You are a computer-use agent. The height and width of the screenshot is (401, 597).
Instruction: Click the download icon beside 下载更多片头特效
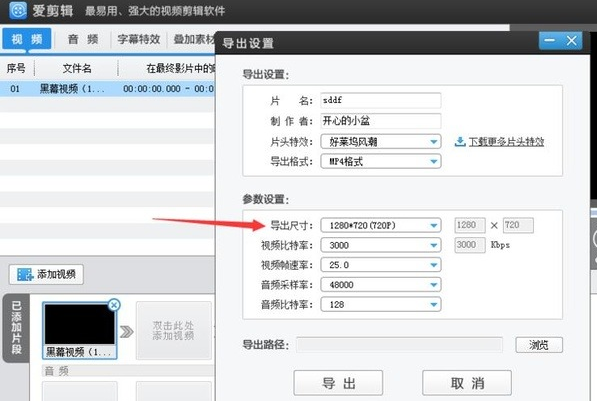tap(460, 142)
